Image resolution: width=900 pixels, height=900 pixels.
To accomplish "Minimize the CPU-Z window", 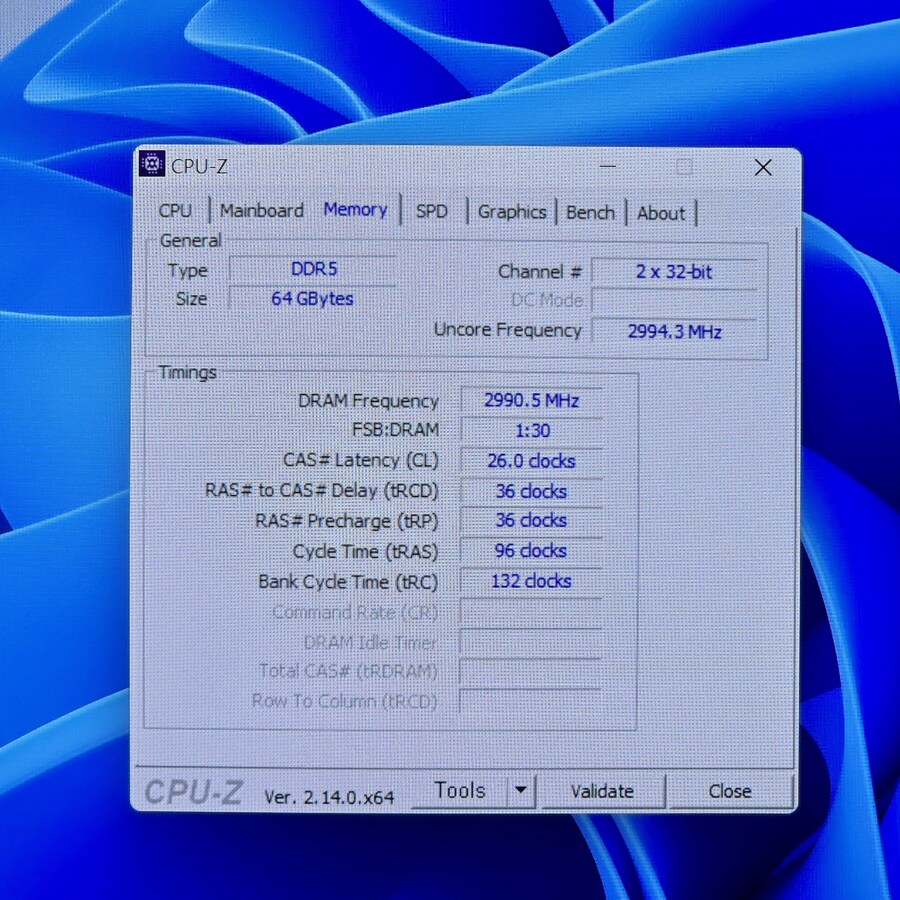I will tap(608, 166).
